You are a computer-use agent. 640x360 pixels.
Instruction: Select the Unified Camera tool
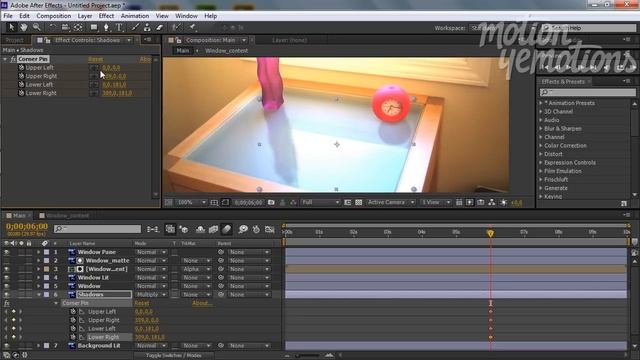pos(65,27)
